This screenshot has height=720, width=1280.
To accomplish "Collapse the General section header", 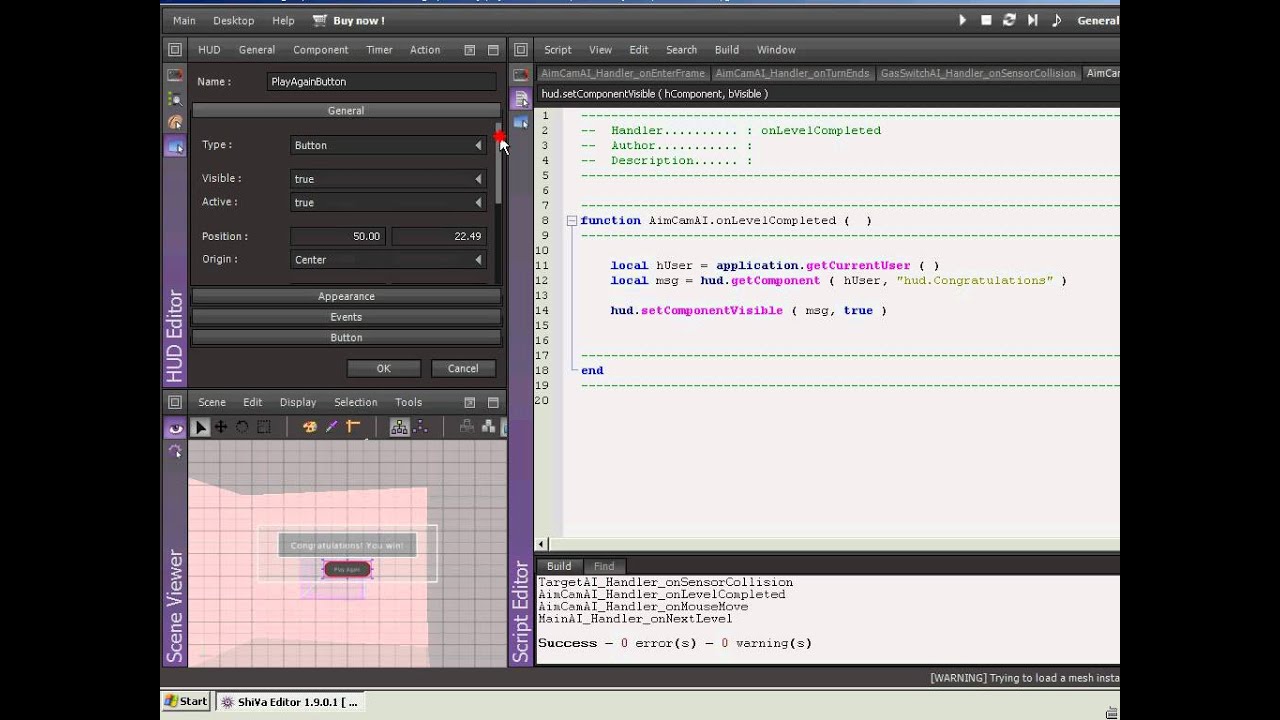I will (346, 111).
